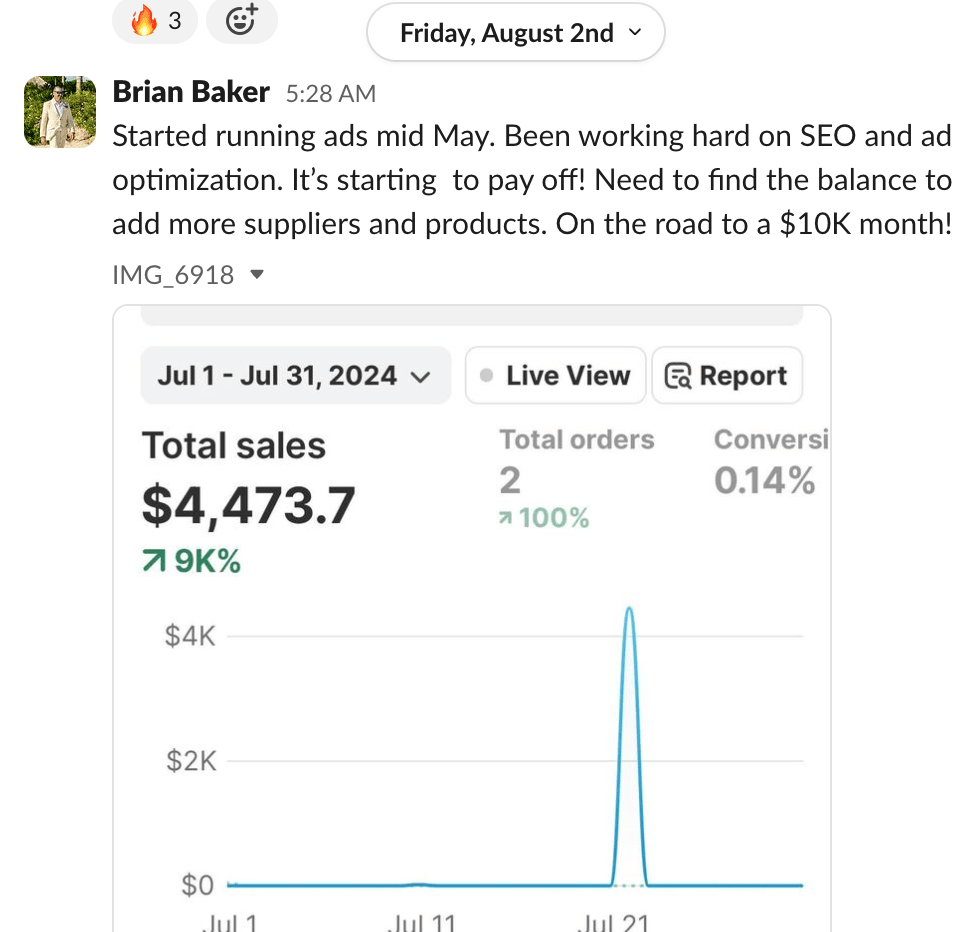The width and height of the screenshot is (978, 932).
Task: Collapse the IMG_6918 image preview
Action: tap(257, 274)
